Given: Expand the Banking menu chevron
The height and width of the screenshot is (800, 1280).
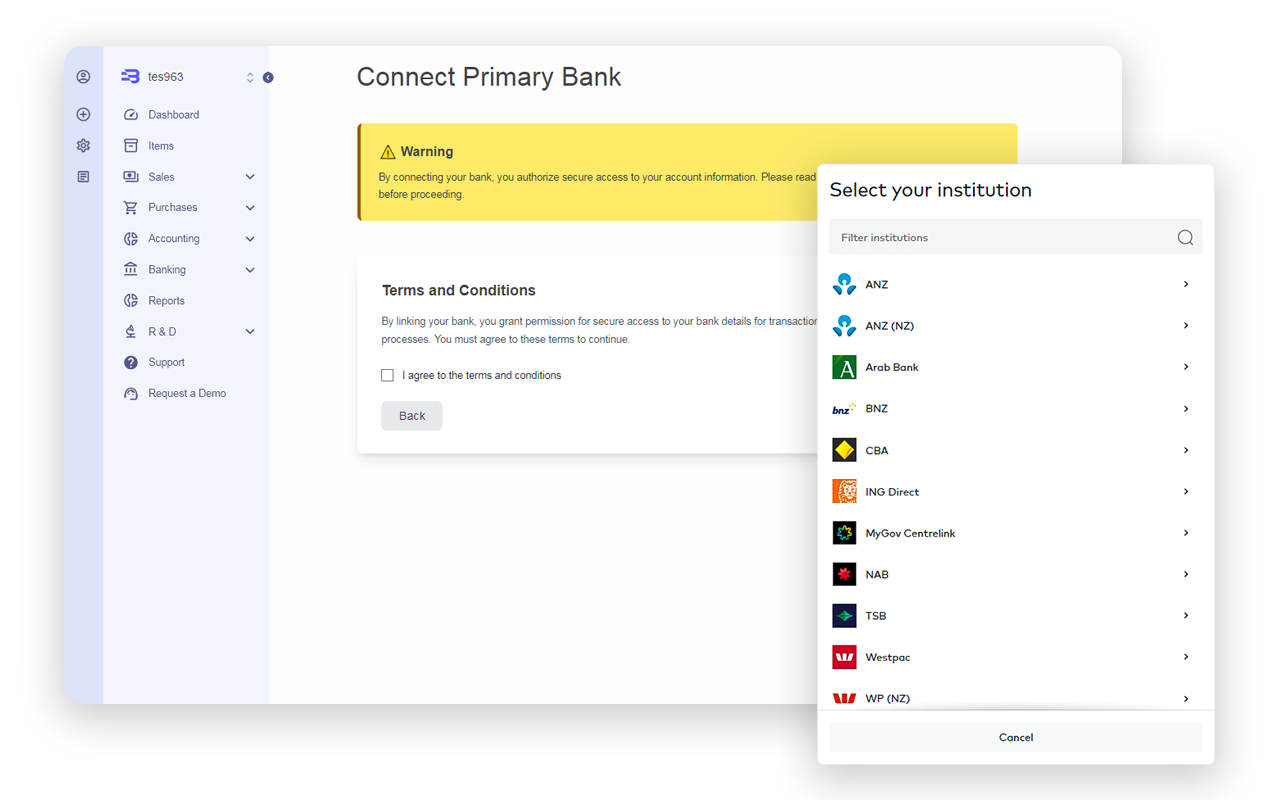Looking at the screenshot, I should [250, 270].
